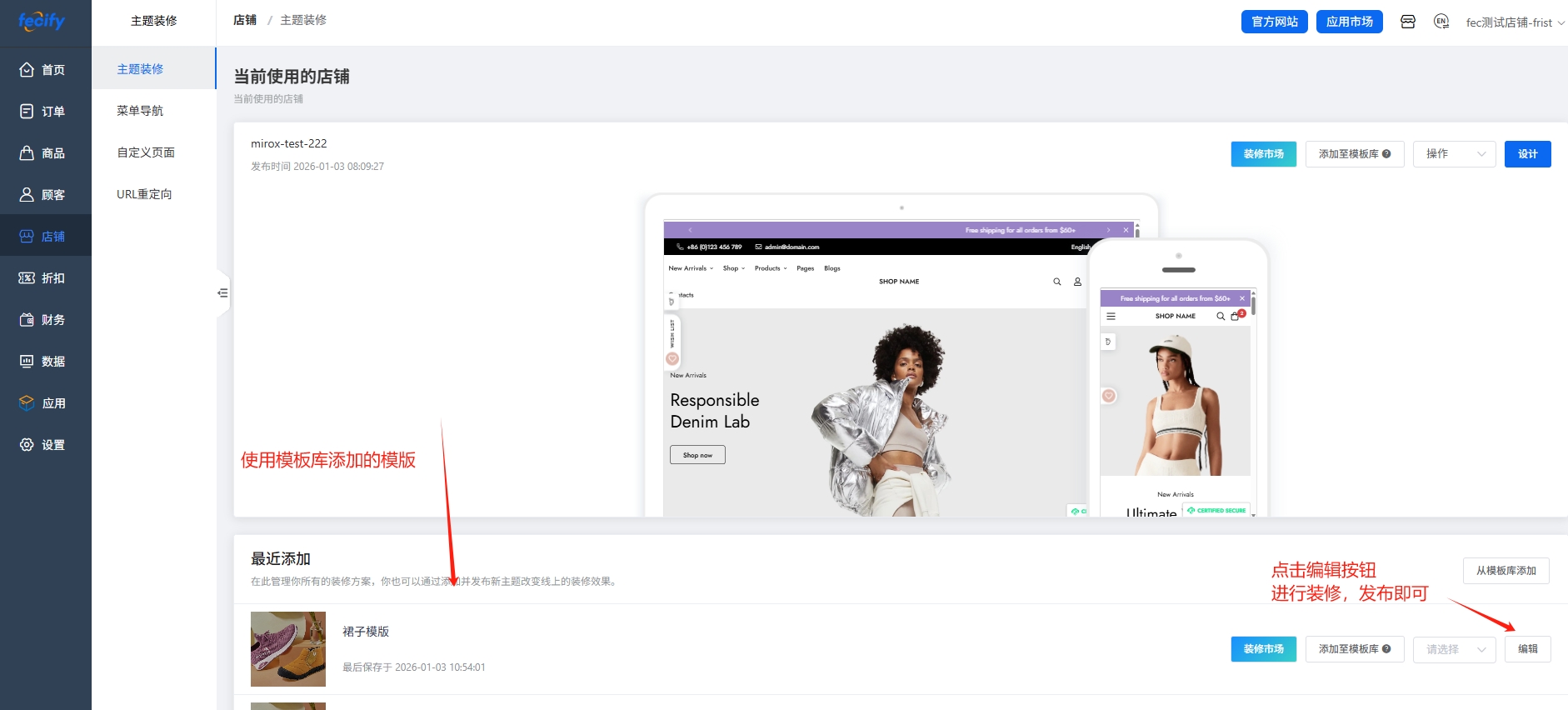Click the discount coupon icon

click(x=27, y=278)
